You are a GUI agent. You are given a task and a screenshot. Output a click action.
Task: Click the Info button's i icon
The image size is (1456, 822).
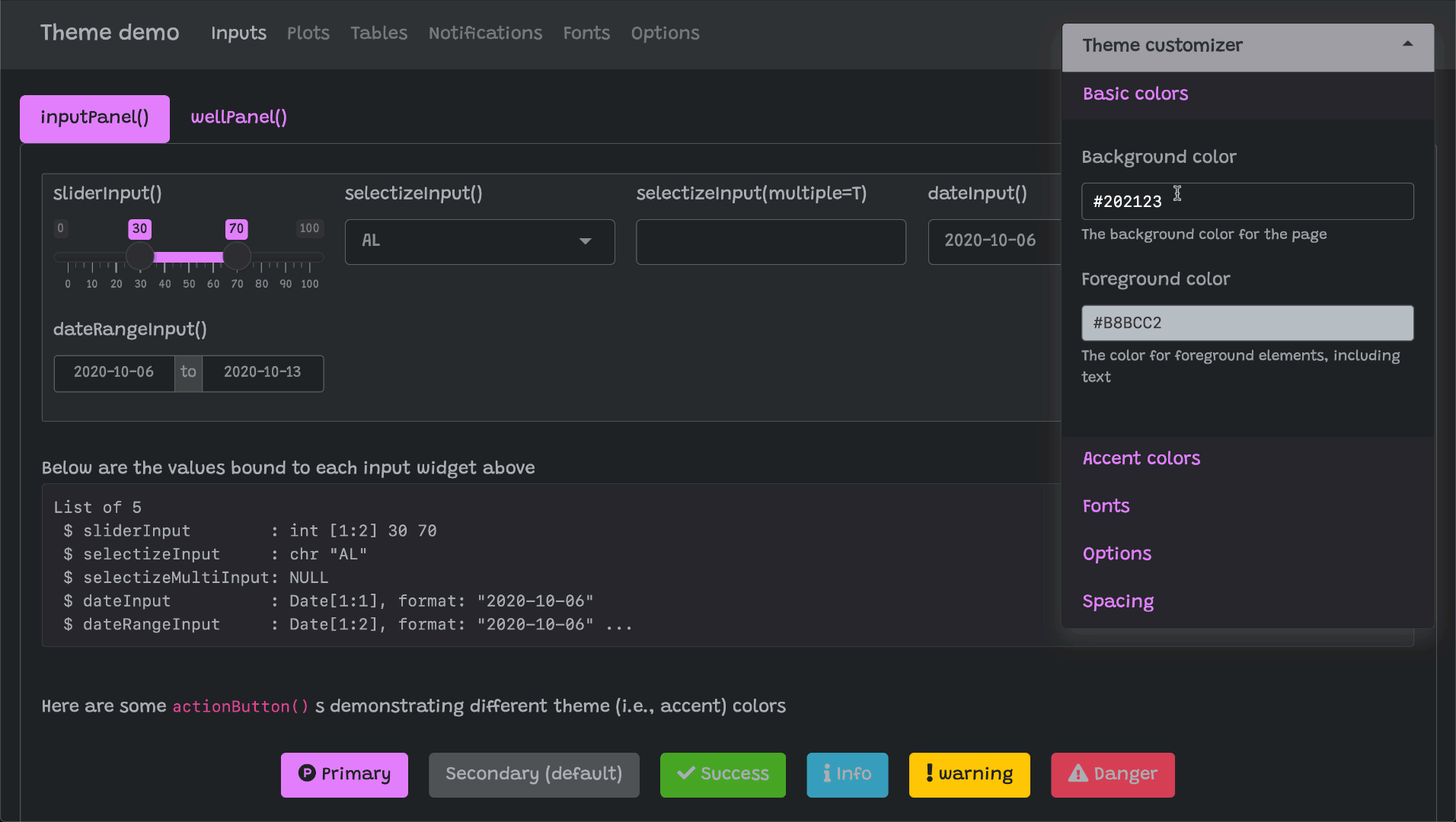[827, 773]
